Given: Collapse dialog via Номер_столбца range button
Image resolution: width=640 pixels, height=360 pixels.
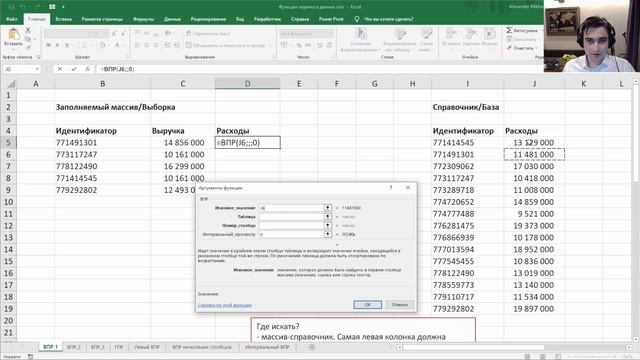Looking at the screenshot, I should [x=327, y=225].
